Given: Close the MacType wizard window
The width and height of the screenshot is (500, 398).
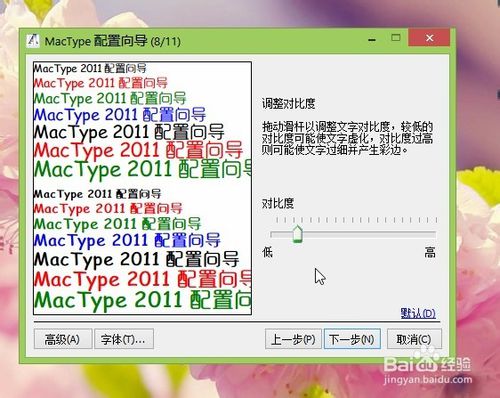Looking at the screenshot, I should coord(429,38).
